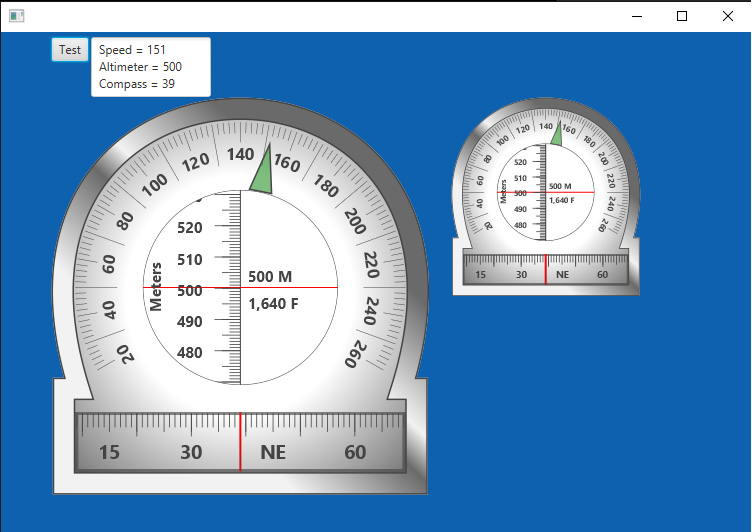
Task: Click the 'Compass = 39' readout text
Action: 137,84
